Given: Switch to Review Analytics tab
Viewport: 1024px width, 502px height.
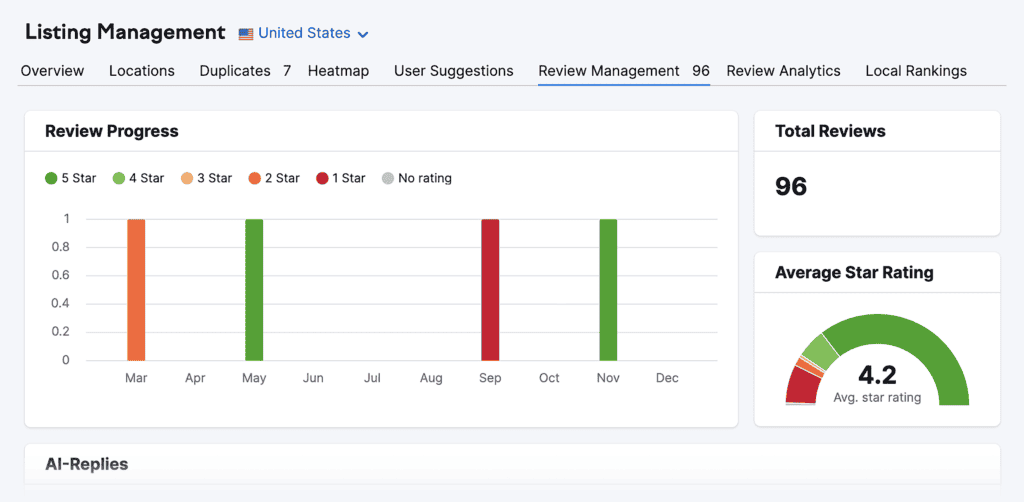Looking at the screenshot, I should coord(783,71).
